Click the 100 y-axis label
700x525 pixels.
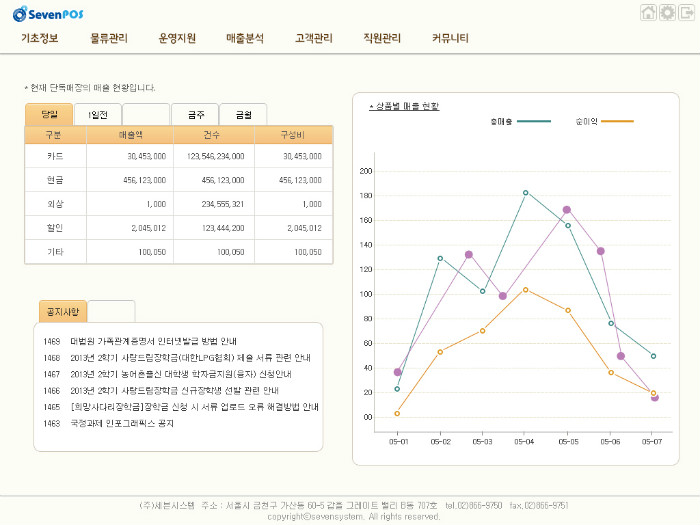point(366,294)
